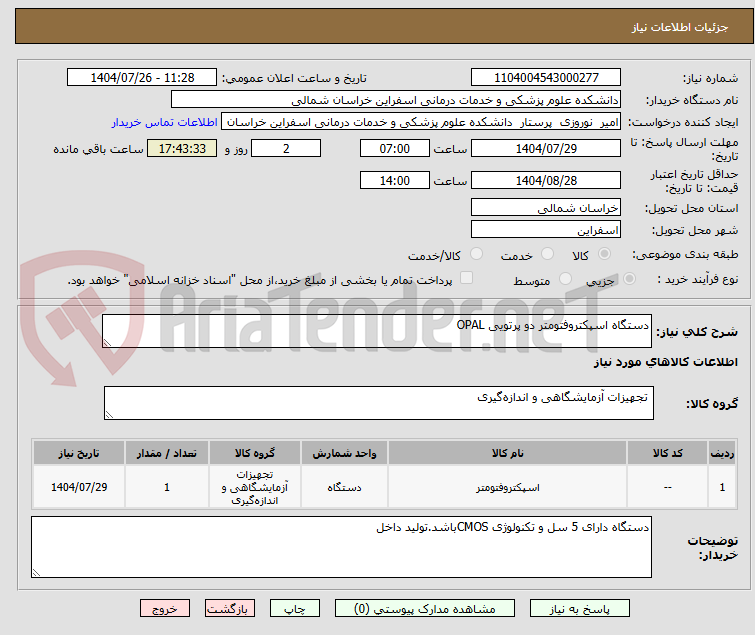Click the 'ردیف' column header
The height and width of the screenshot is (635, 755).
click(x=722, y=453)
